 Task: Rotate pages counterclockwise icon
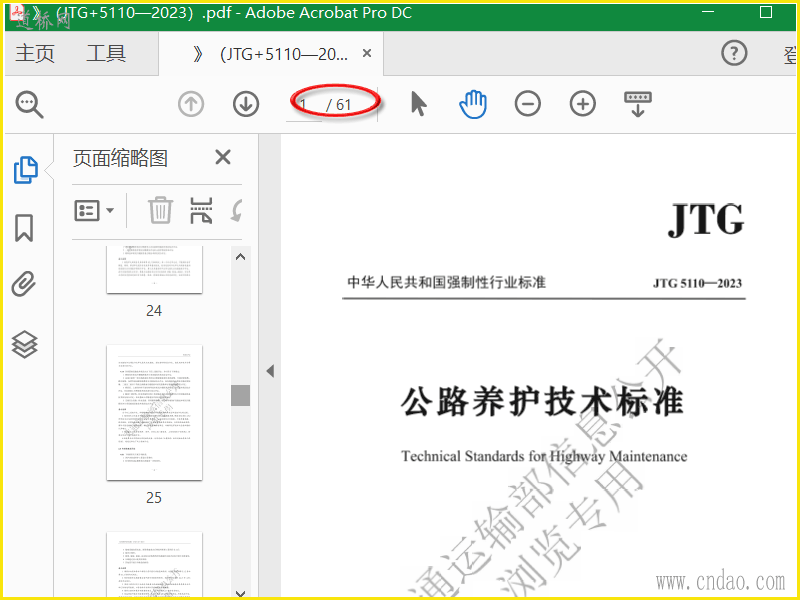[236, 210]
